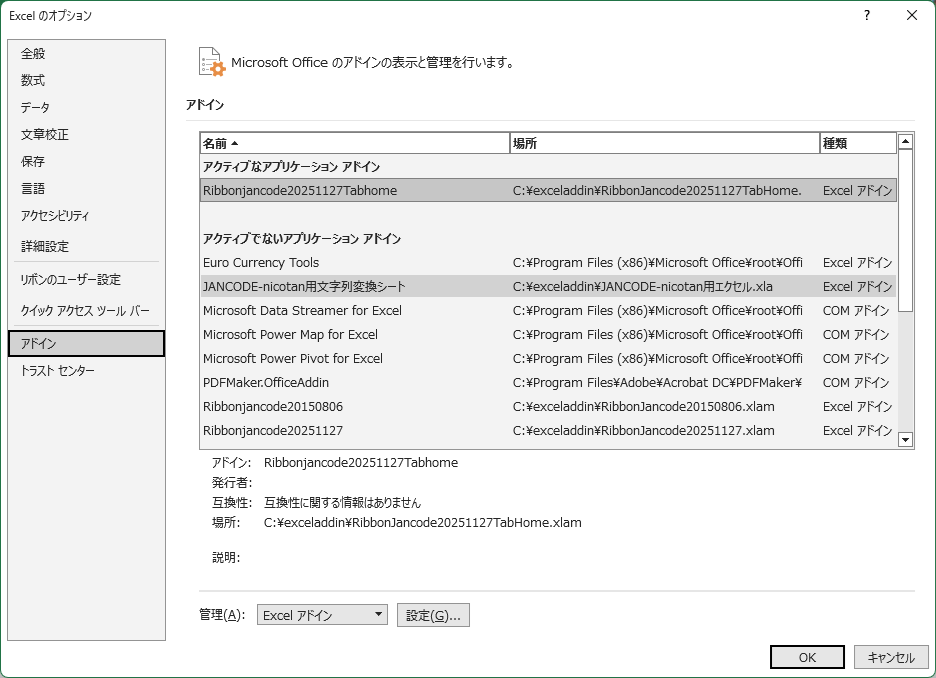The width and height of the screenshot is (936, 678).
Task: Select Microsoft Power Pivot for Excel row
Action: [293, 359]
